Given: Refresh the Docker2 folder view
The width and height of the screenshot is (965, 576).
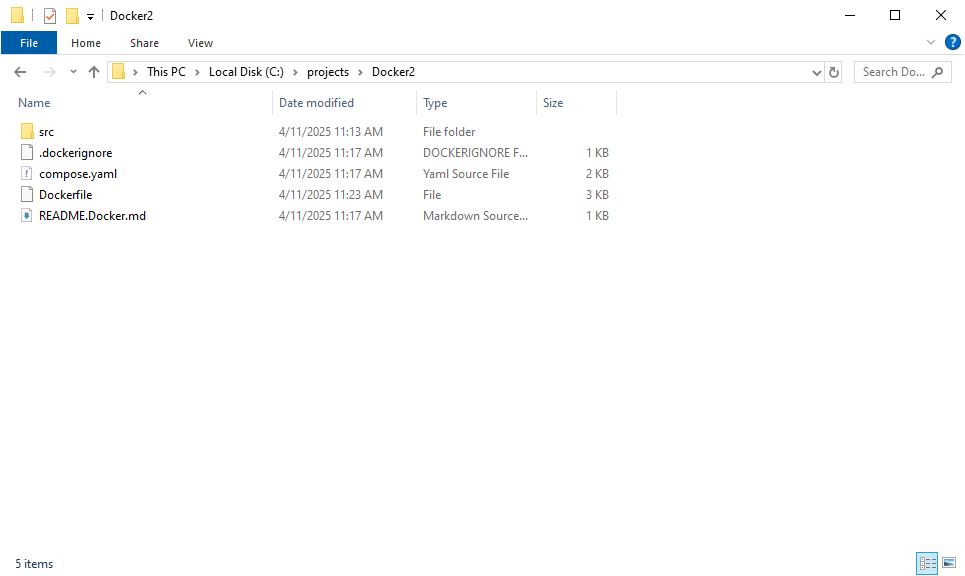Looking at the screenshot, I should 834,73.
